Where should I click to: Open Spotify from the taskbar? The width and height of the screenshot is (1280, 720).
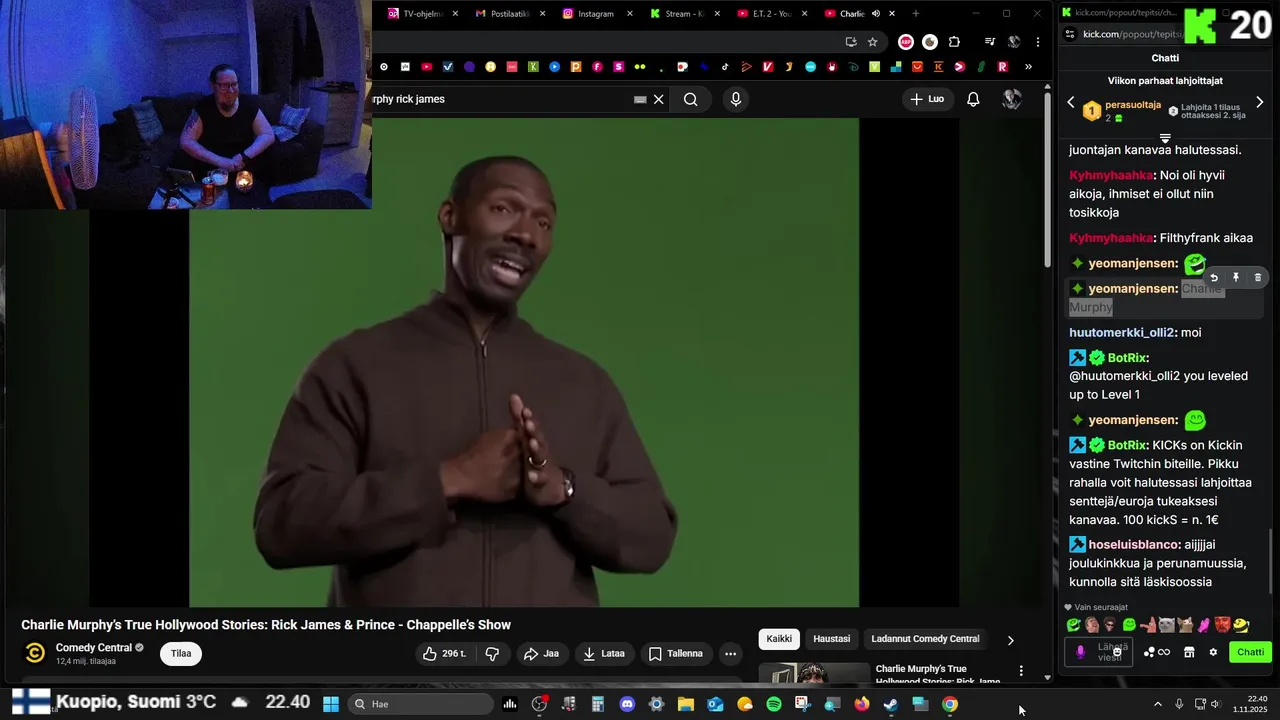774,704
